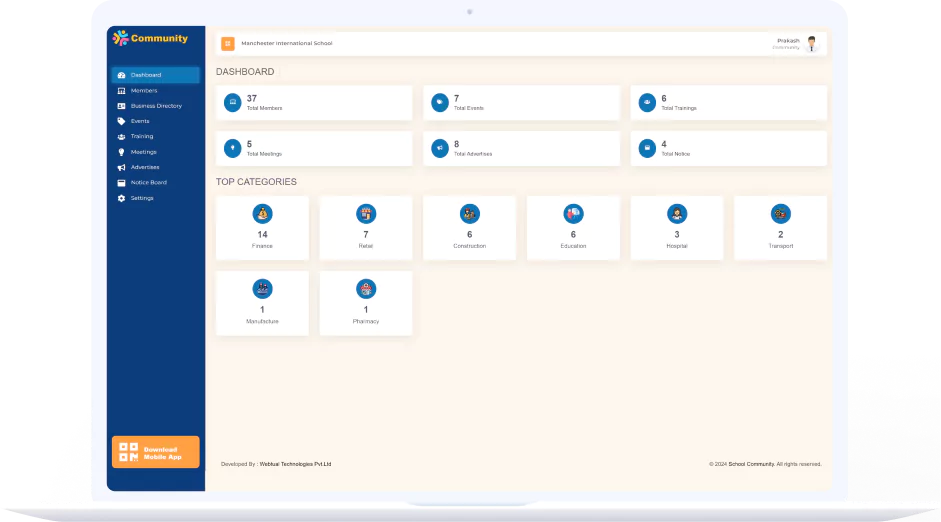
Task: Click the Meetings bulb icon in sidebar
Action: [x=121, y=152]
